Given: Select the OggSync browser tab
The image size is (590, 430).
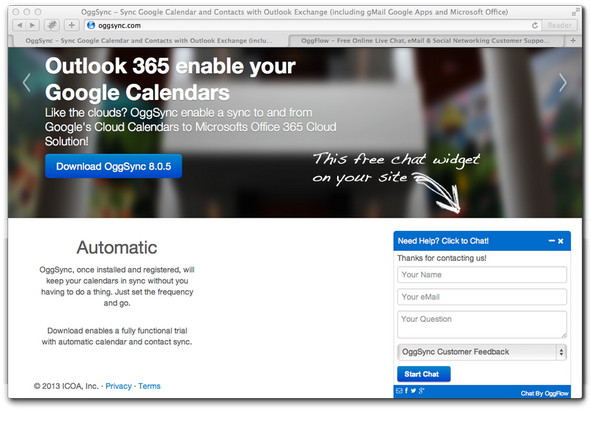Looking at the screenshot, I should click(x=149, y=41).
